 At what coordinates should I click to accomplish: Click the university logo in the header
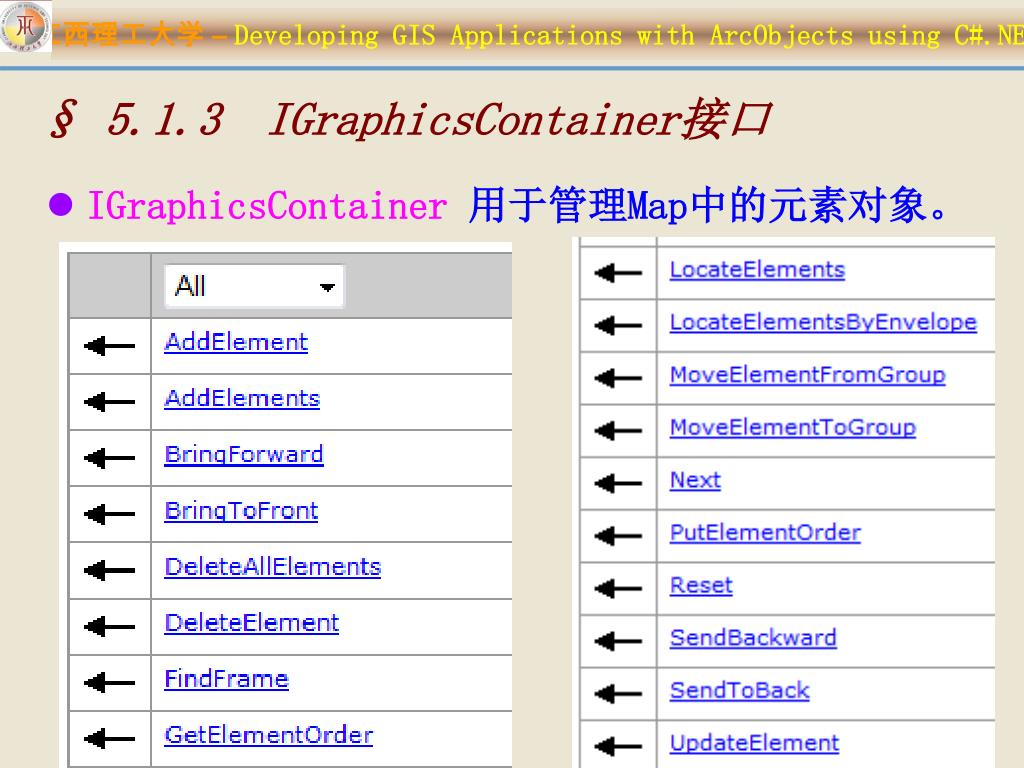click(x=25, y=27)
